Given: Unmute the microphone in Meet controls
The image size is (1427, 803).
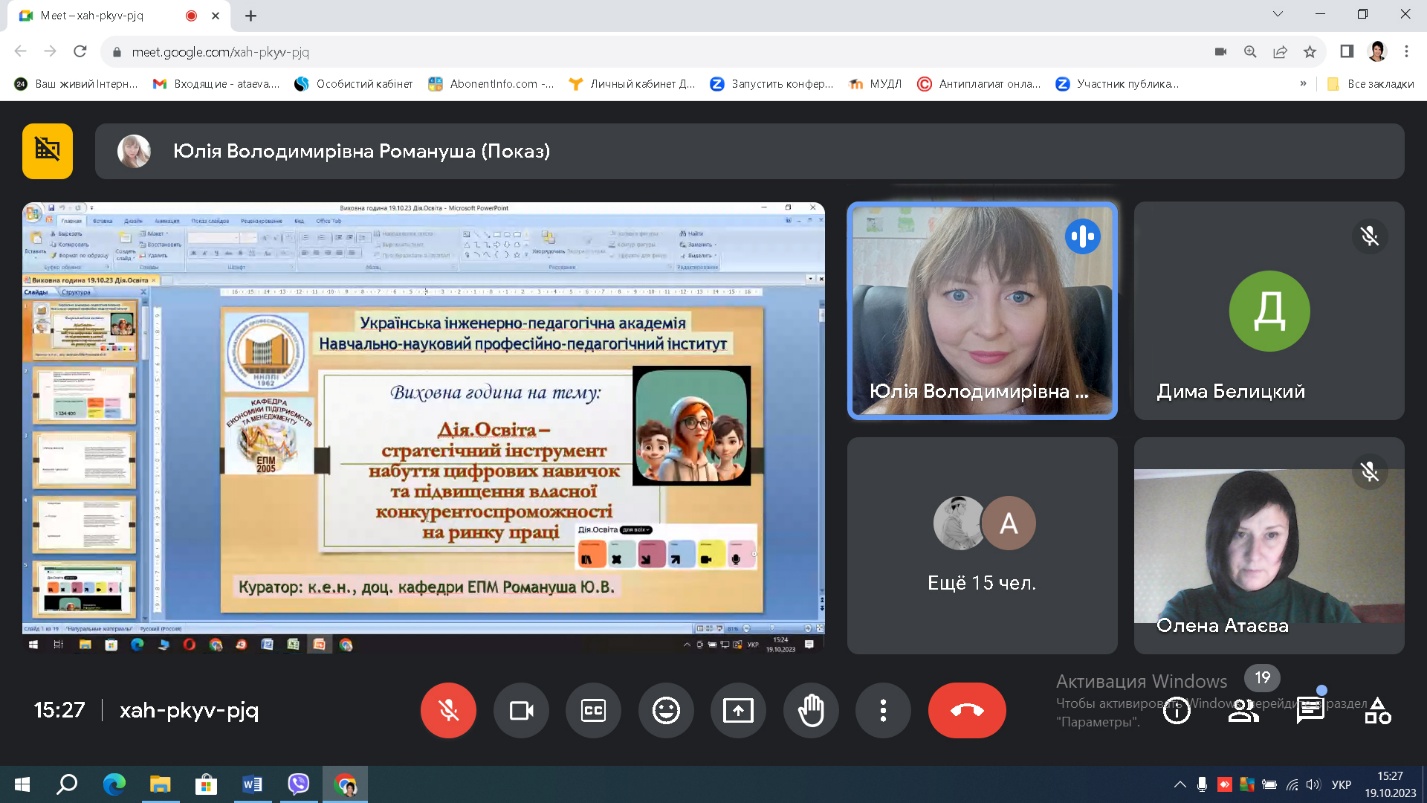Looking at the screenshot, I should pyautogui.click(x=448, y=710).
